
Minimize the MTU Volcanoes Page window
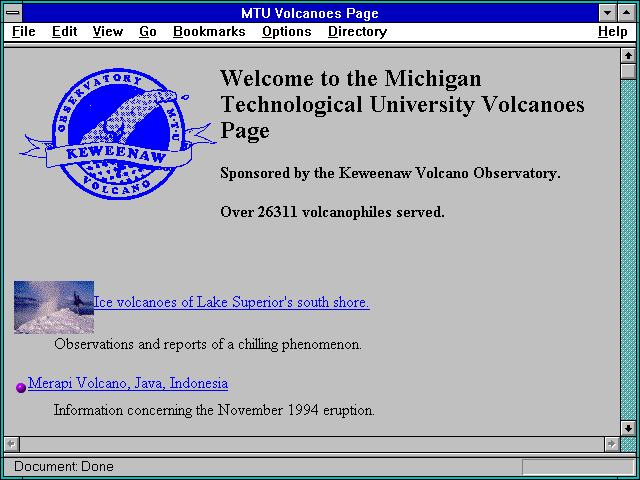608,13
